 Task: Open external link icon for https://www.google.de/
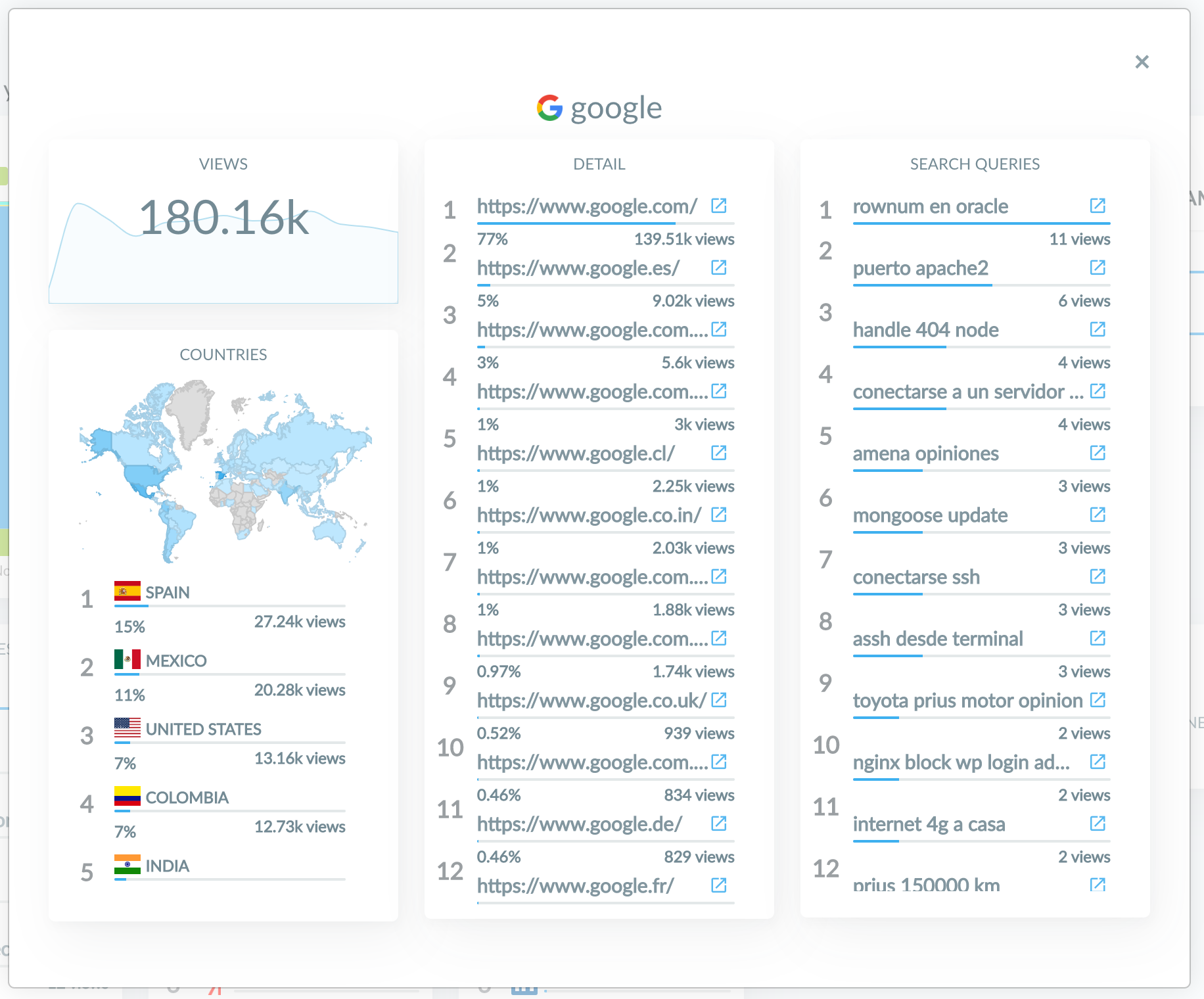click(x=719, y=824)
